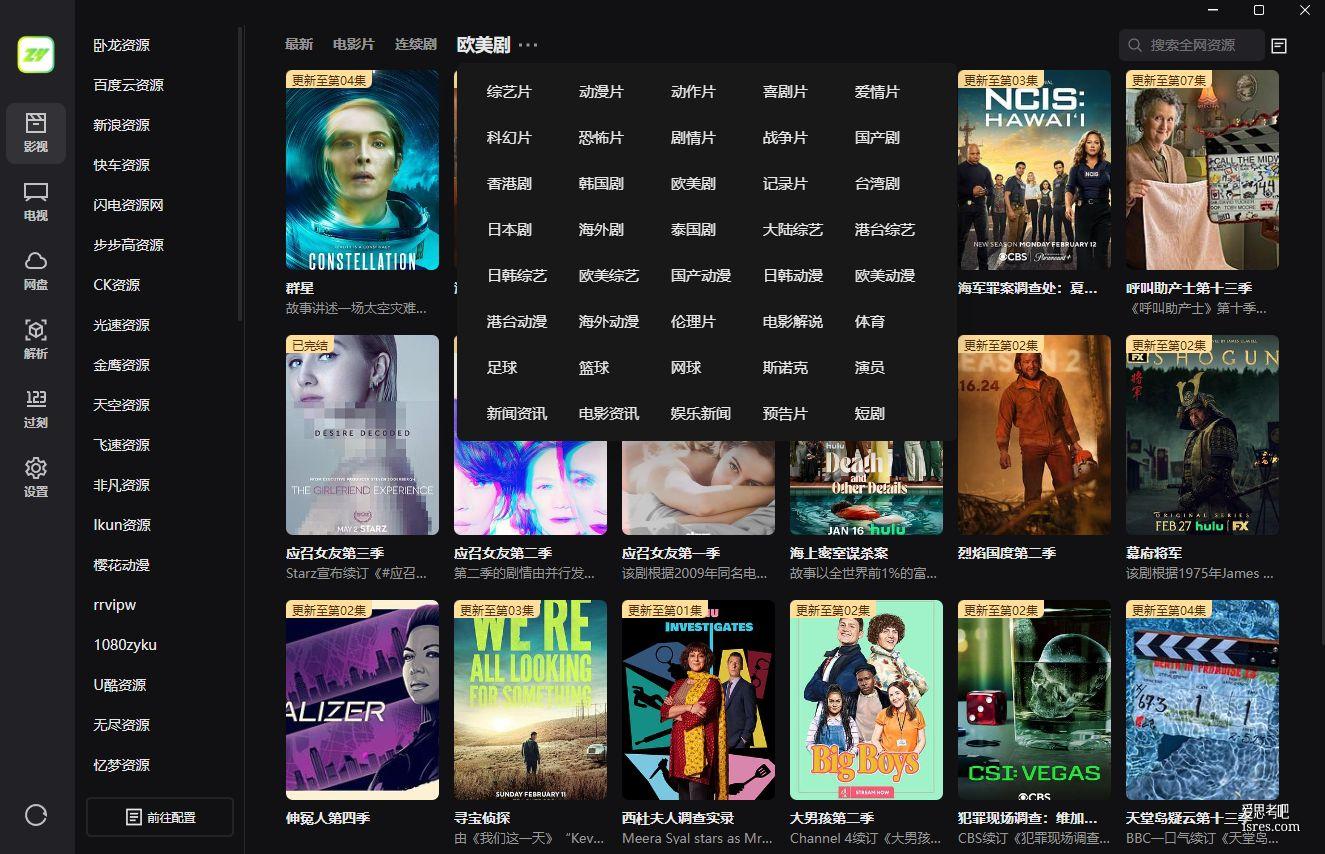Open the Big Boys 大男孩第二季 poster

(866, 700)
